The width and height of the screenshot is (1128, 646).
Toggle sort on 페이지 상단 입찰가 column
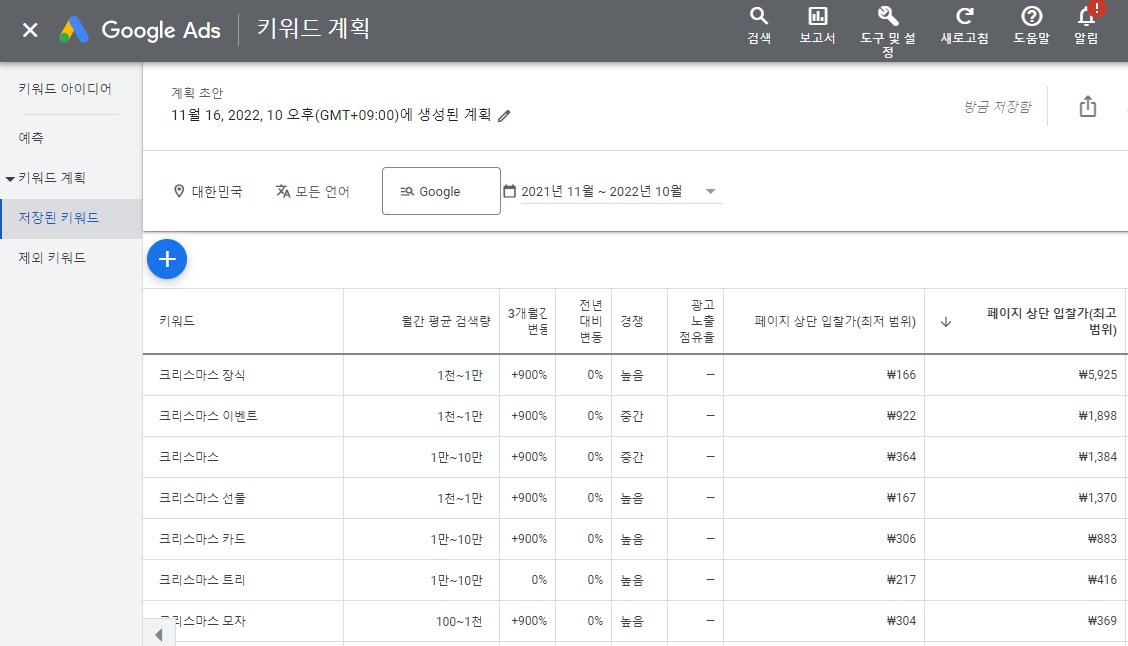click(x=945, y=320)
